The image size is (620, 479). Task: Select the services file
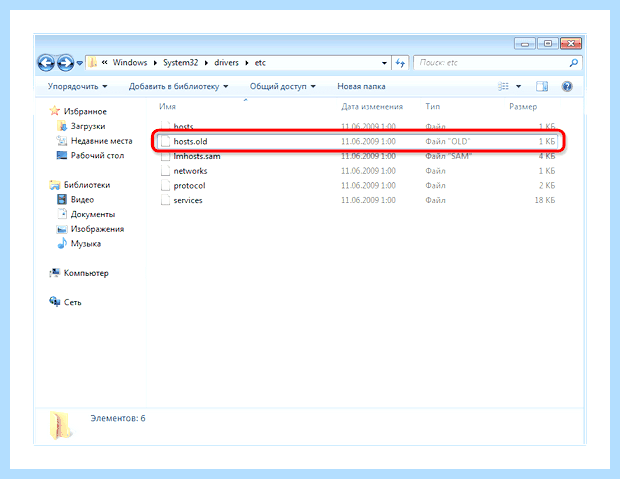(358, 200)
